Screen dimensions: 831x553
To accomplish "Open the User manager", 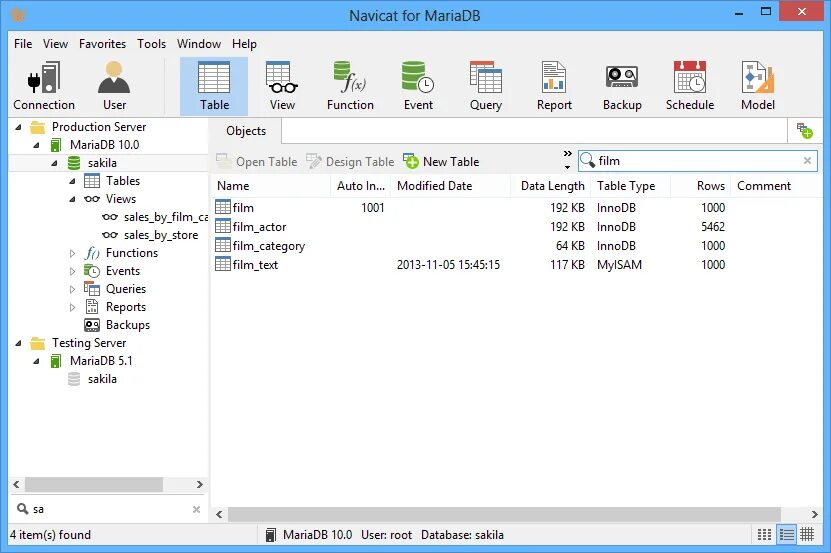I will coord(114,86).
